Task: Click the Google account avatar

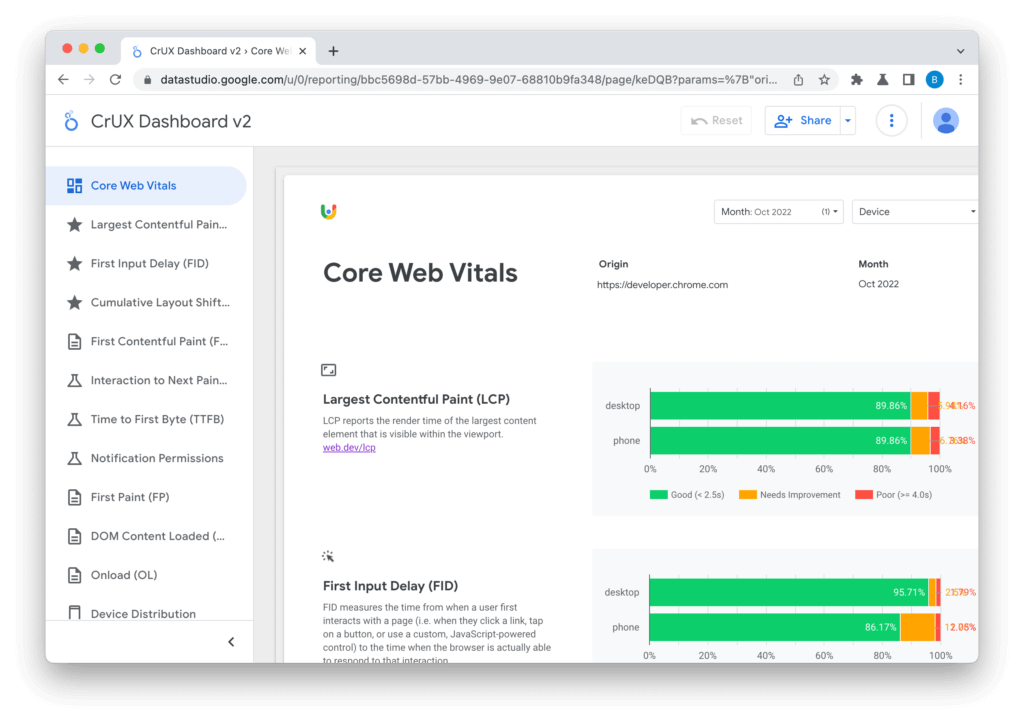Action: 945,120
